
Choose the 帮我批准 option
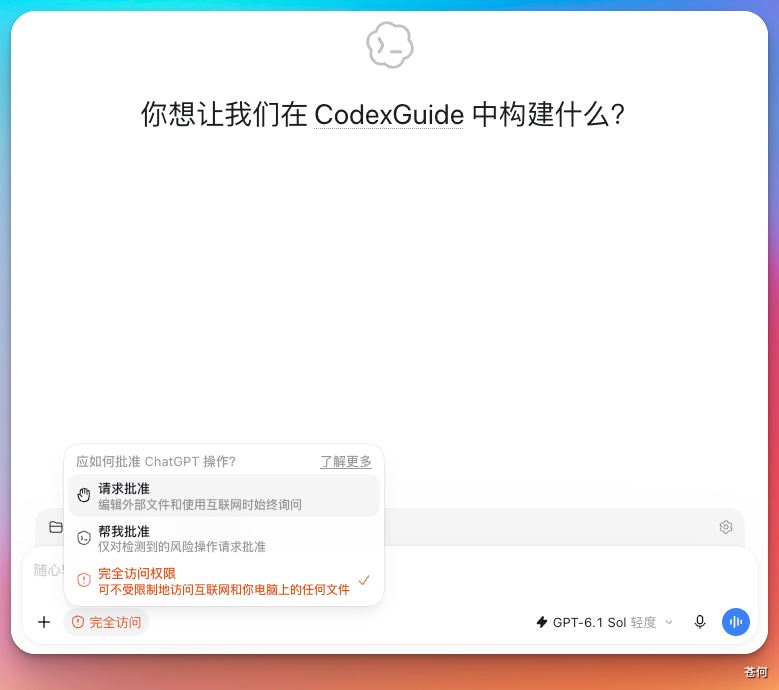pyautogui.click(x=224, y=538)
